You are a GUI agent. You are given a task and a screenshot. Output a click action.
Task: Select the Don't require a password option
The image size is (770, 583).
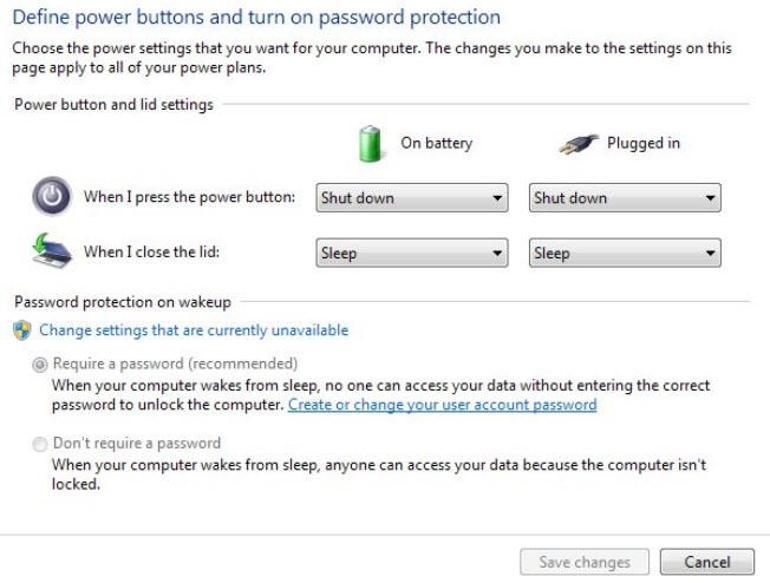tap(40, 443)
